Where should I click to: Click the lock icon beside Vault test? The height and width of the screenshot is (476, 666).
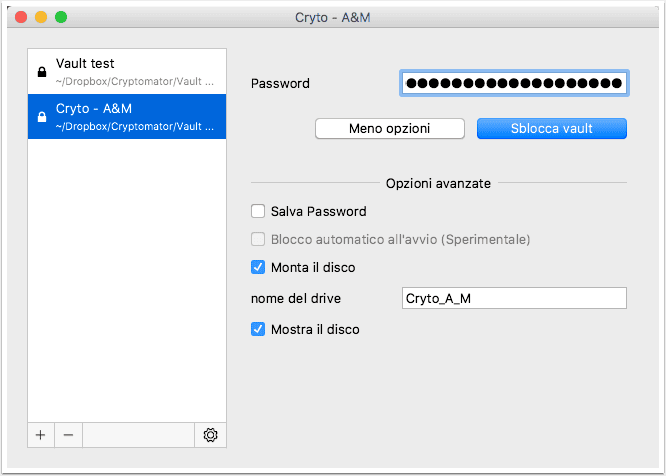click(42, 72)
